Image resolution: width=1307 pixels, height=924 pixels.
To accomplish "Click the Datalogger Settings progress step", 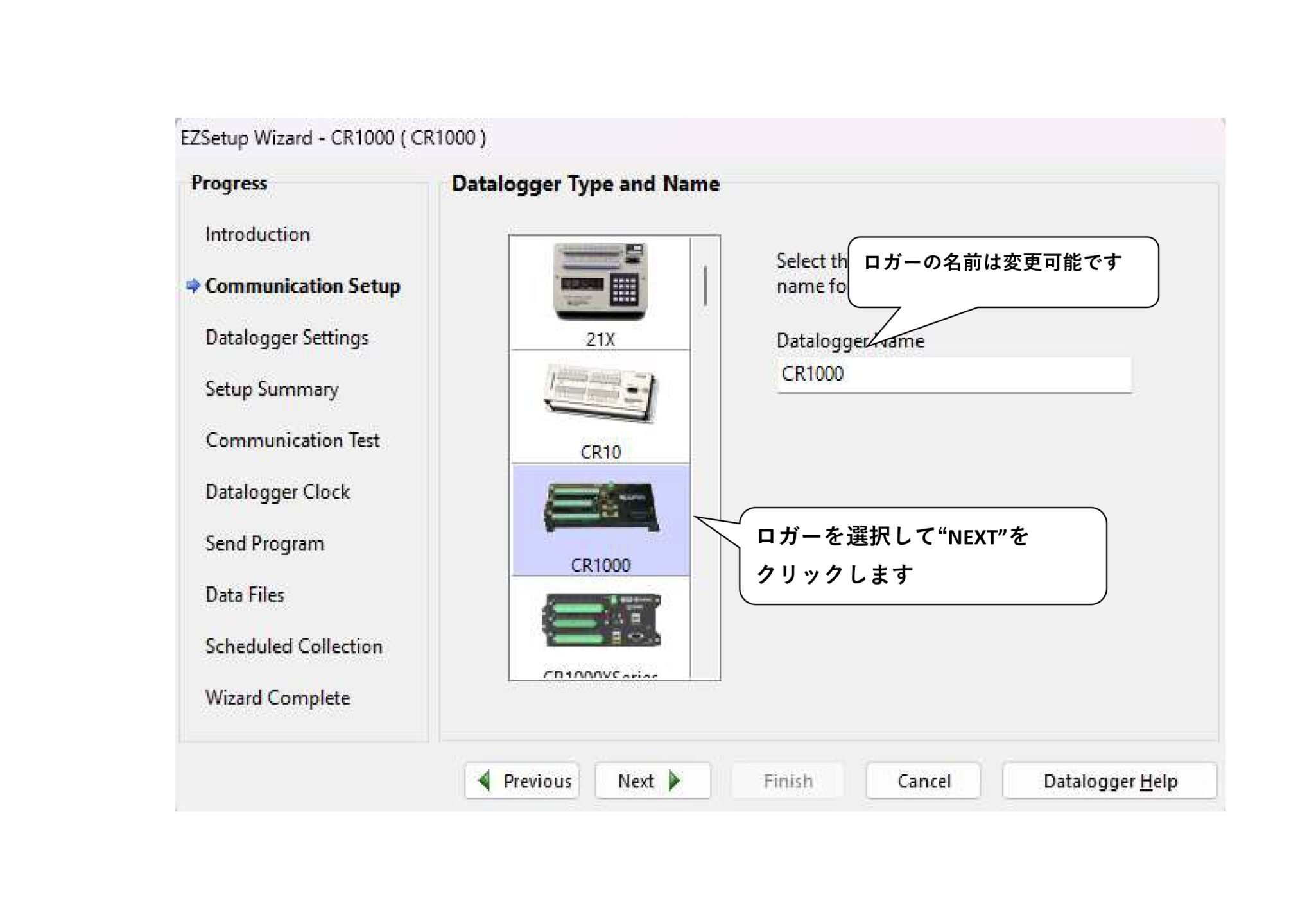I will [x=287, y=338].
